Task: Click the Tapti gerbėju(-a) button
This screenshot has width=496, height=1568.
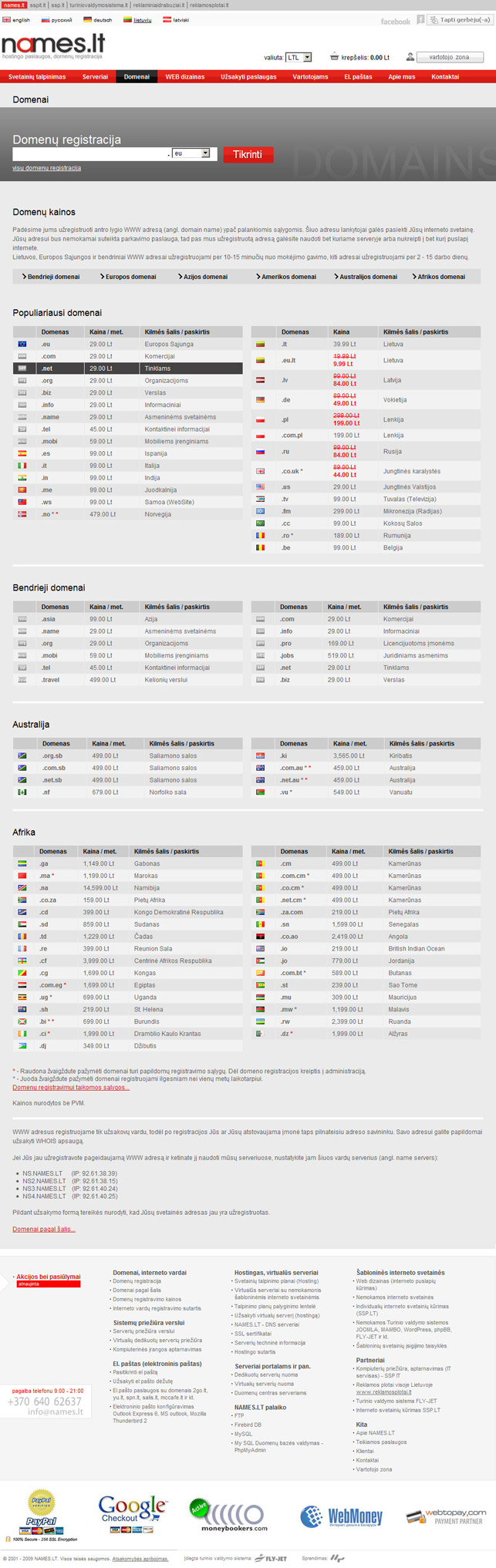Action: pyautogui.click(x=460, y=19)
